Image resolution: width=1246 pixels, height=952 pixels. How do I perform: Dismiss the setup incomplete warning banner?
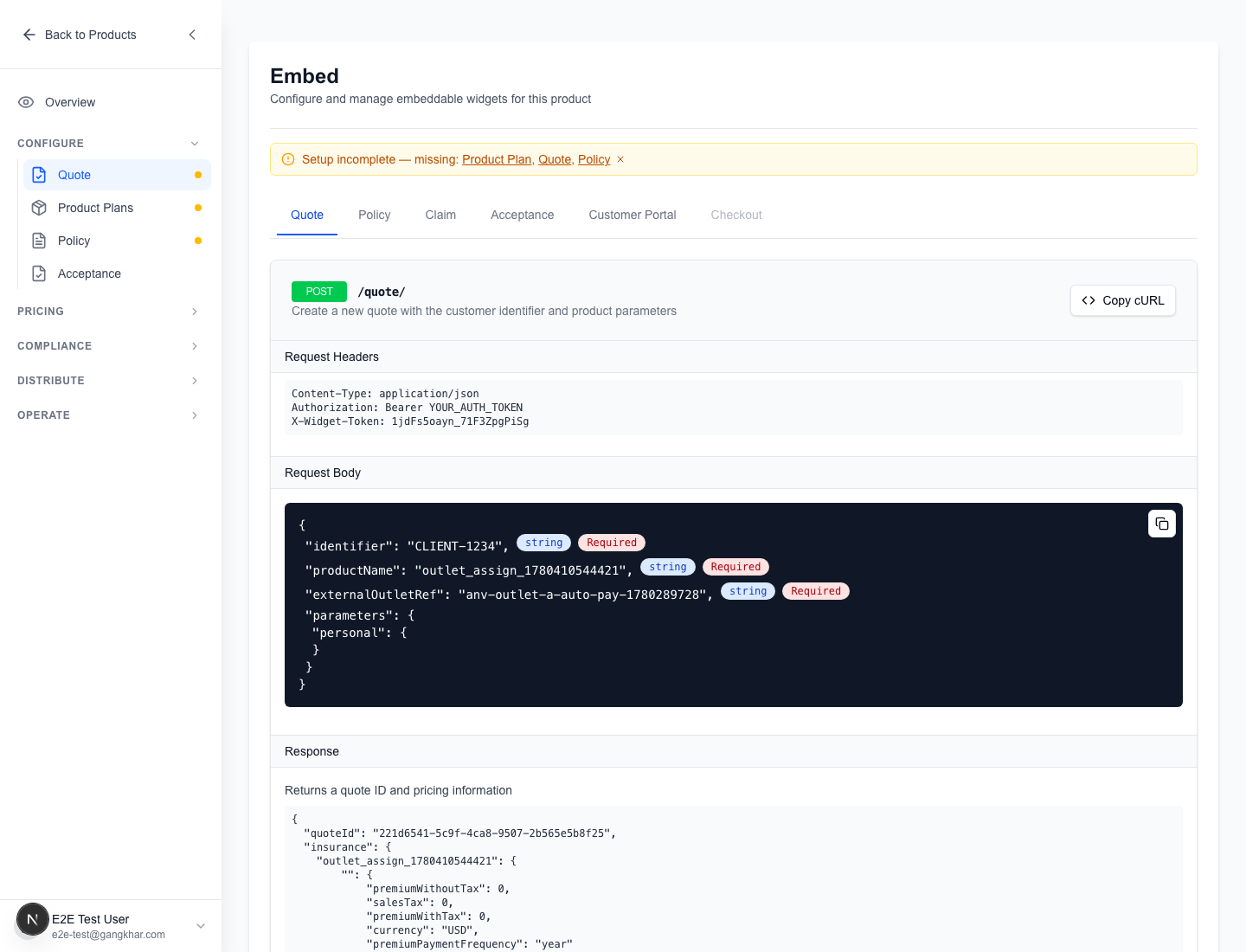pos(620,159)
